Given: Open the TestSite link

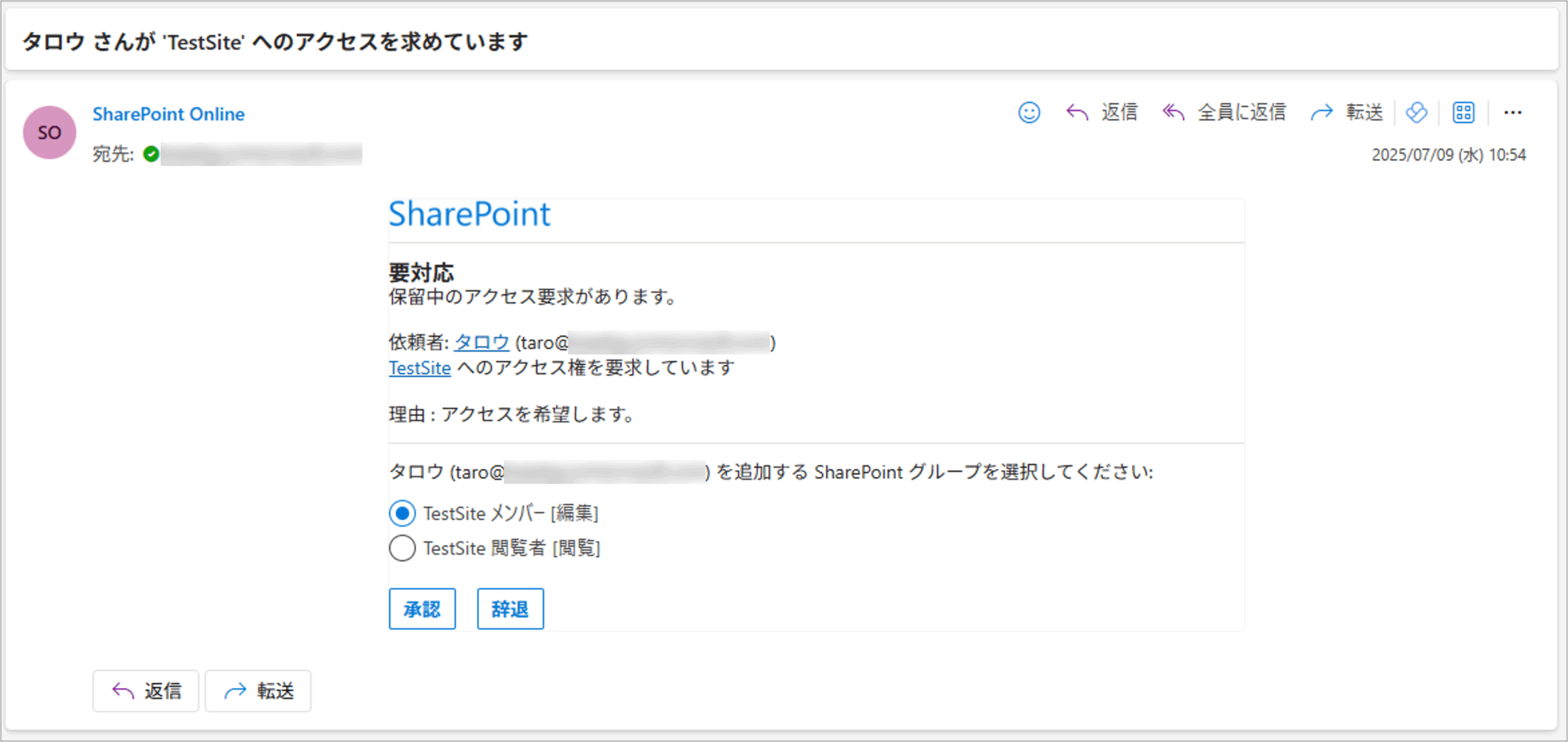Looking at the screenshot, I should point(420,368).
